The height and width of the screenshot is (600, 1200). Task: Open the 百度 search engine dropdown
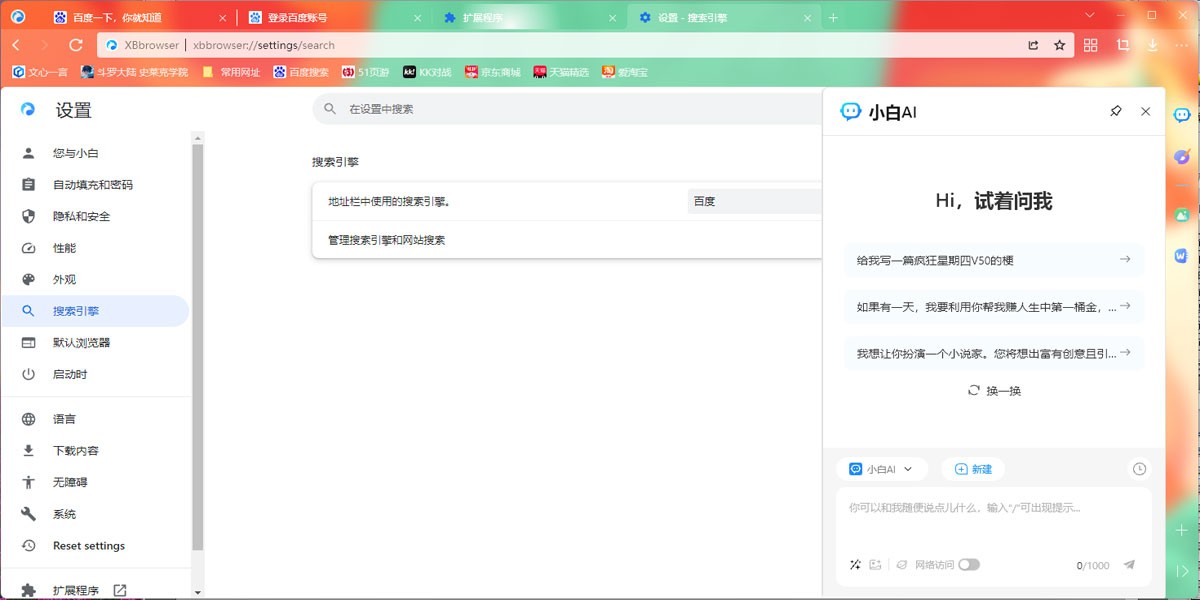tap(755, 201)
